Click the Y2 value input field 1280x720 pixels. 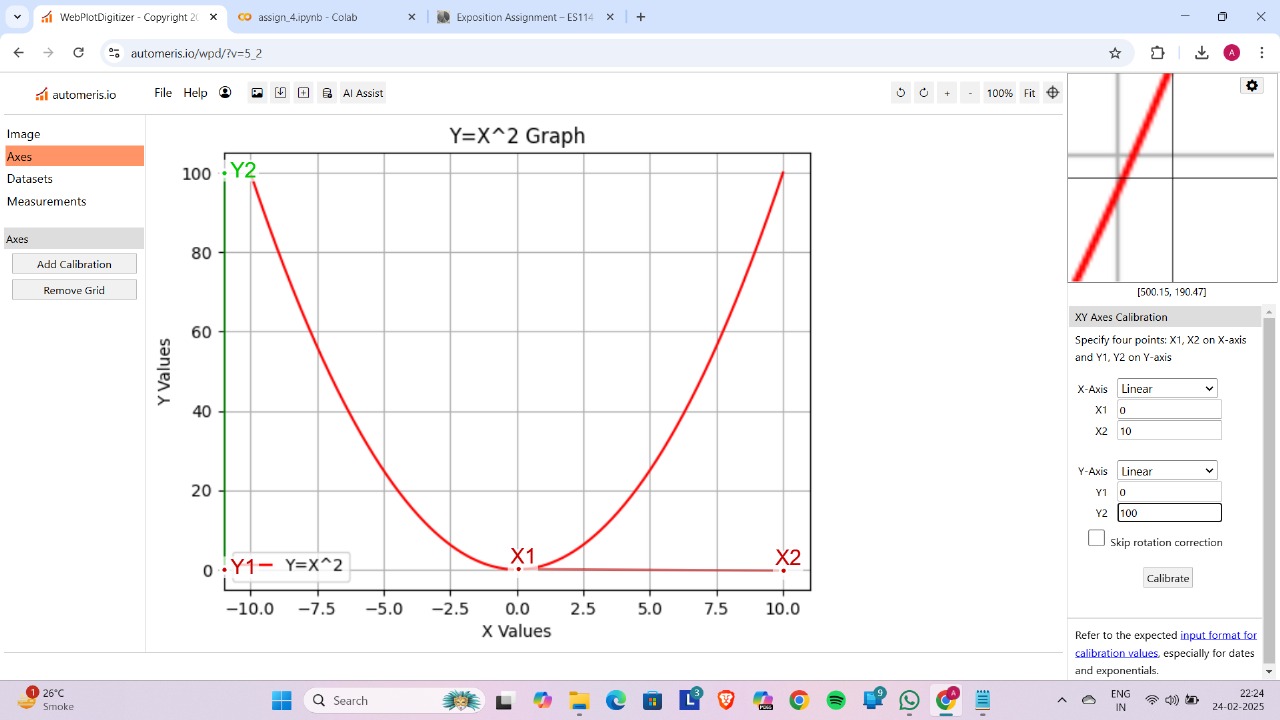(x=1168, y=512)
